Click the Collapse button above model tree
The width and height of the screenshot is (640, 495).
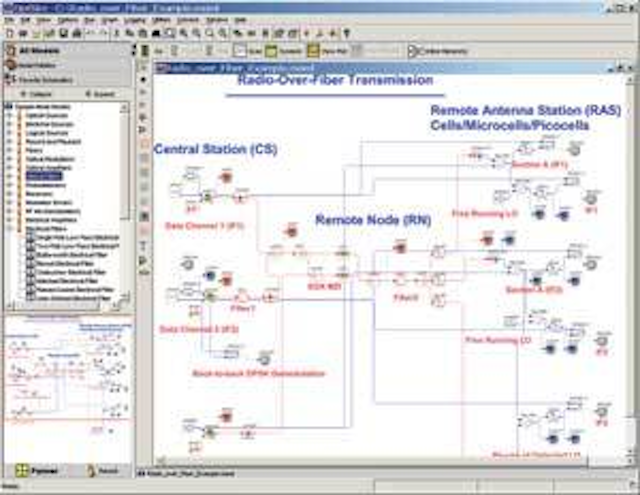pyautogui.click(x=36, y=94)
